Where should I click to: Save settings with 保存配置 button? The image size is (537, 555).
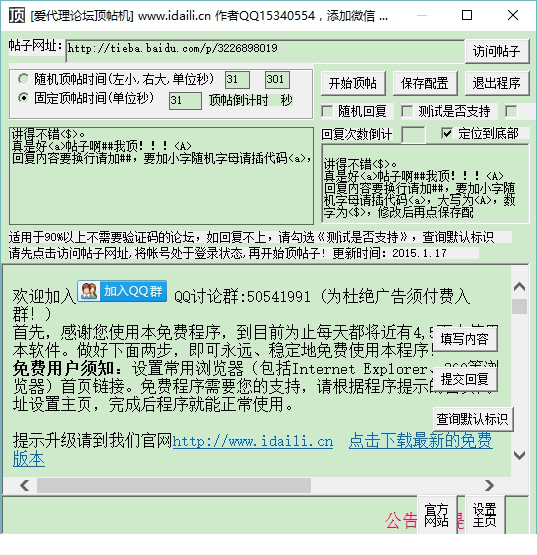click(x=425, y=84)
